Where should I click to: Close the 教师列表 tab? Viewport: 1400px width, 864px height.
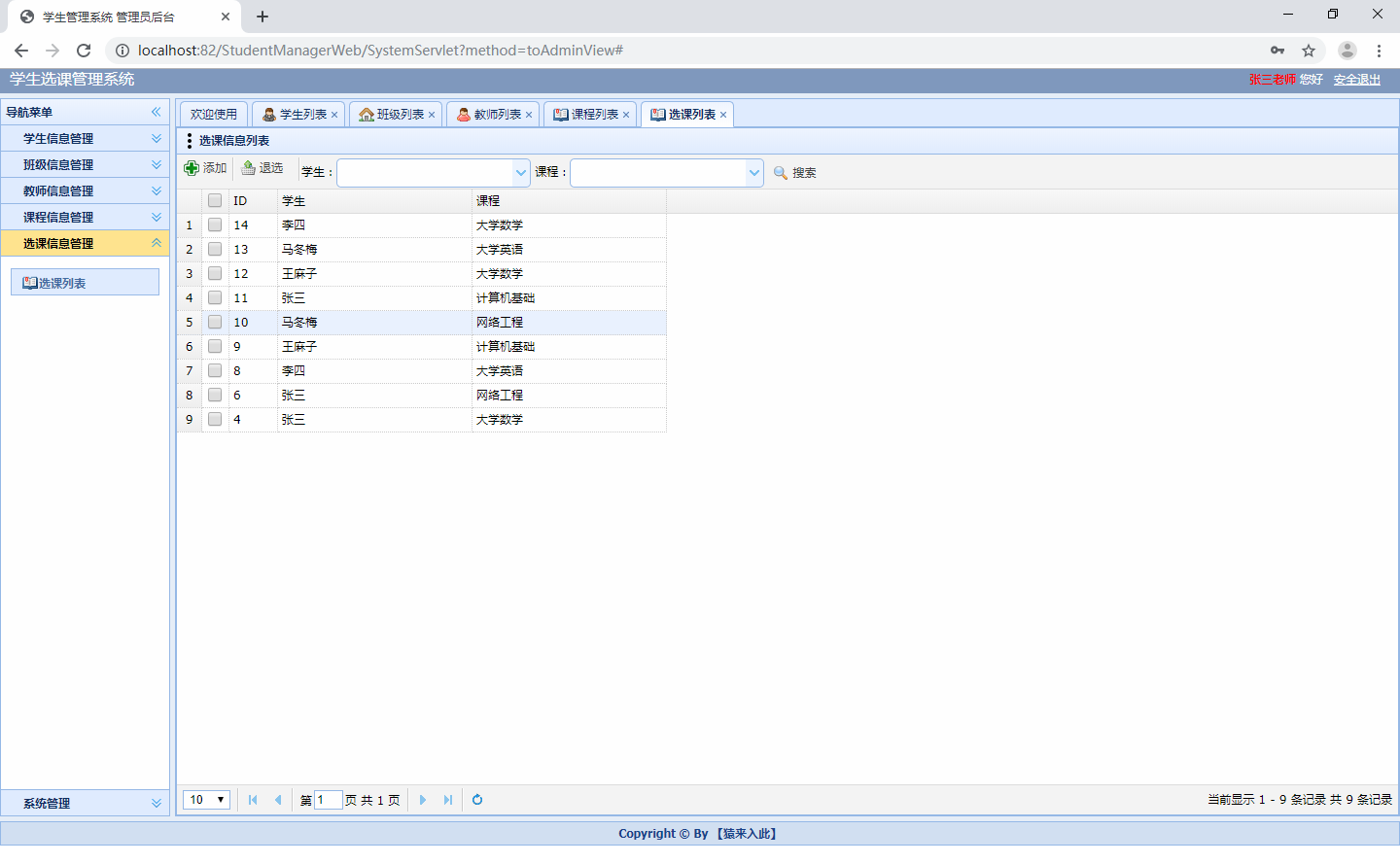click(x=529, y=115)
